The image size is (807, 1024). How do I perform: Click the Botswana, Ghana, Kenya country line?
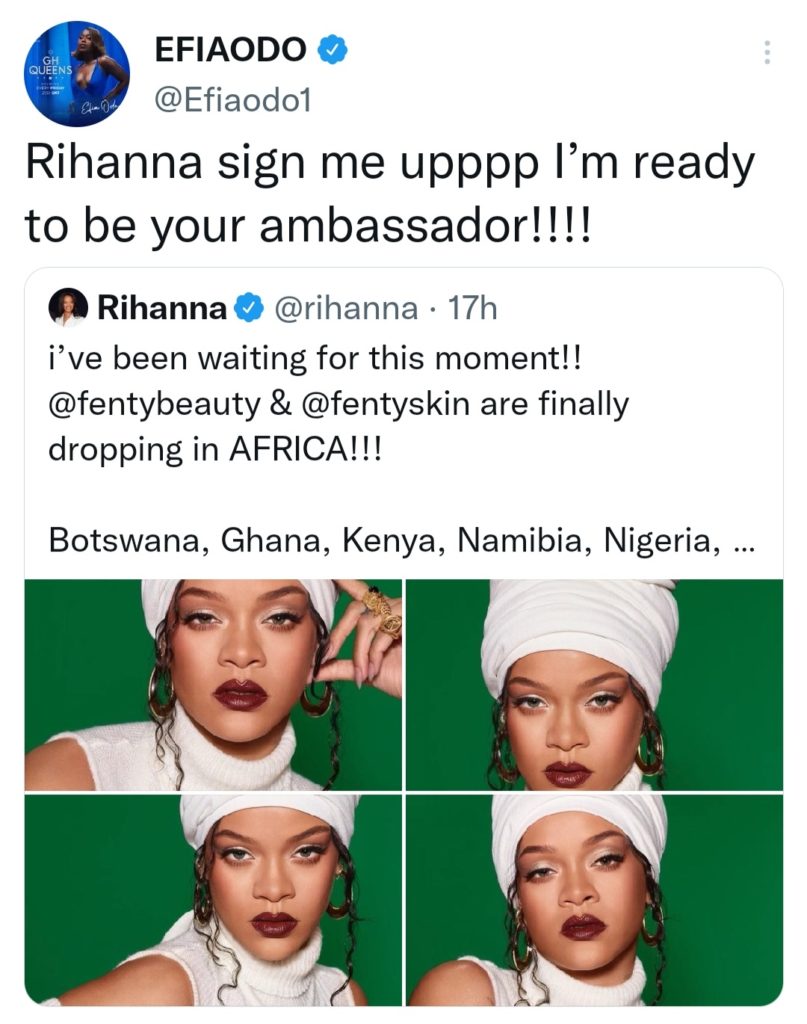click(402, 541)
